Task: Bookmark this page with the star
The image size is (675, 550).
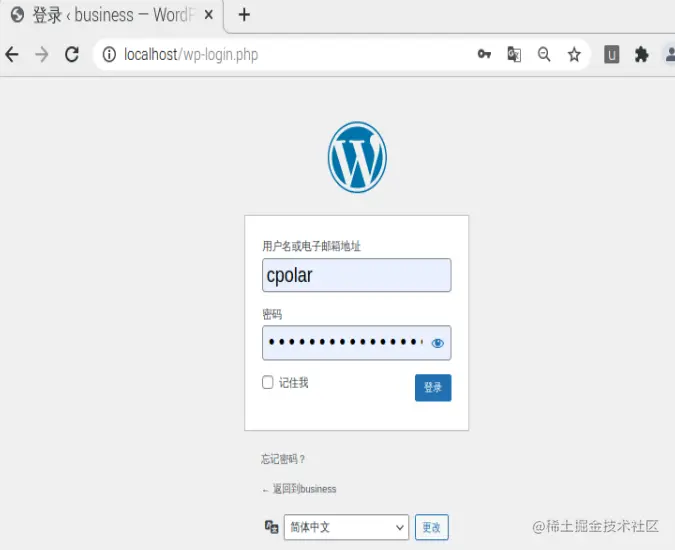Action: tap(574, 55)
